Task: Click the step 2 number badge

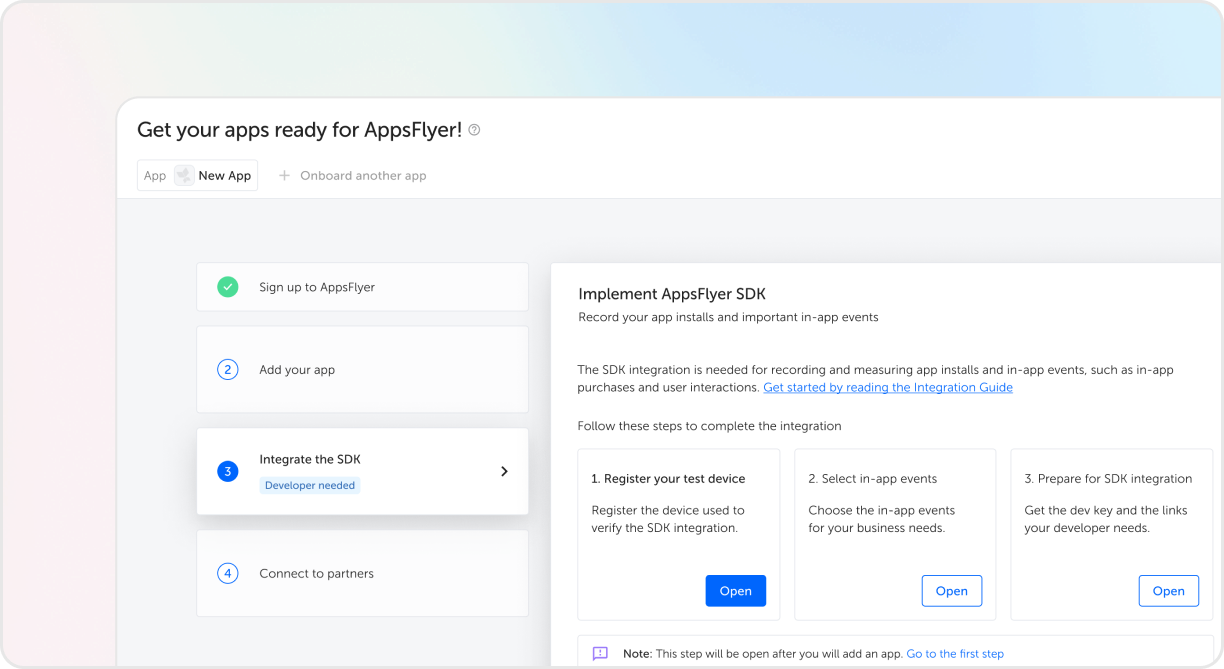Action: (227, 369)
